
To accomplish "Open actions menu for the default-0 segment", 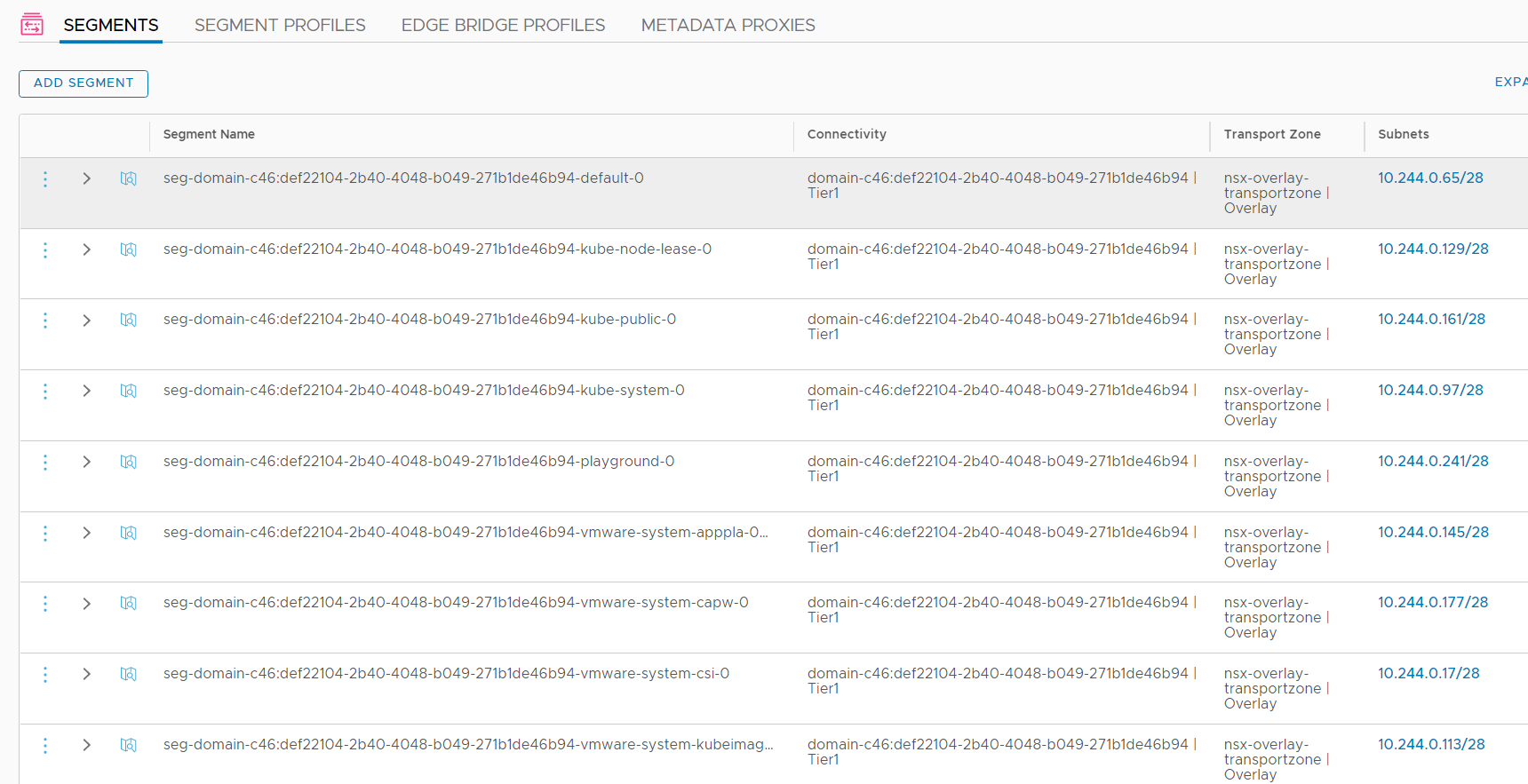I will pos(45,179).
